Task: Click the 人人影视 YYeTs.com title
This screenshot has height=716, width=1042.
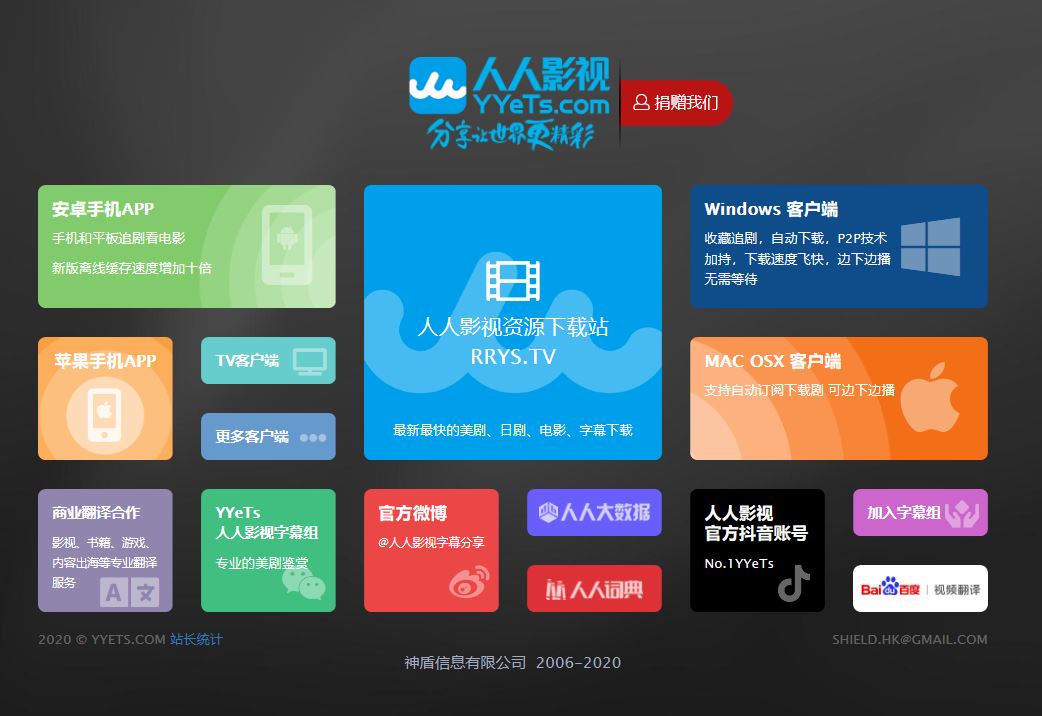Action: pos(542,86)
